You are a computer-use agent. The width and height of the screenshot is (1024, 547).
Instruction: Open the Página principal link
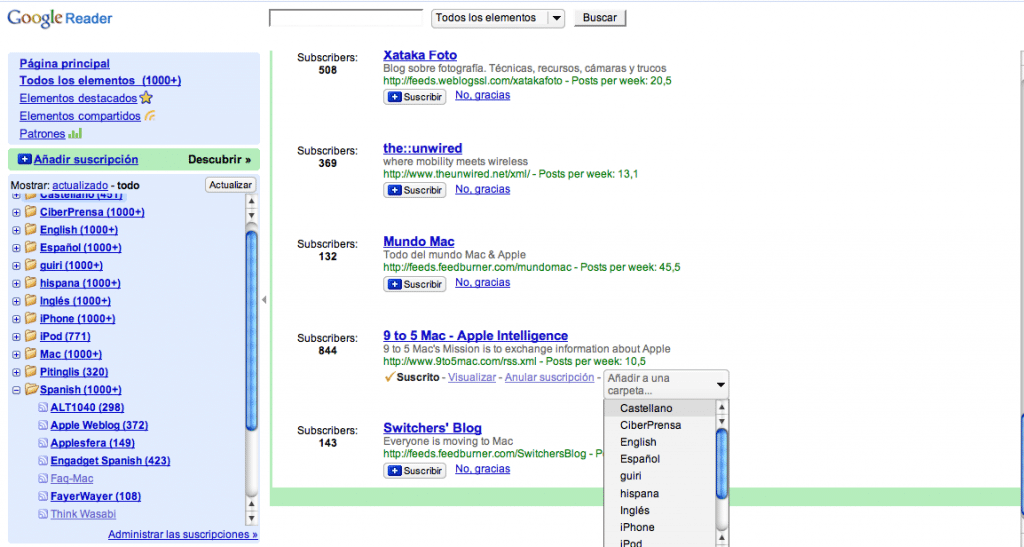coord(65,63)
